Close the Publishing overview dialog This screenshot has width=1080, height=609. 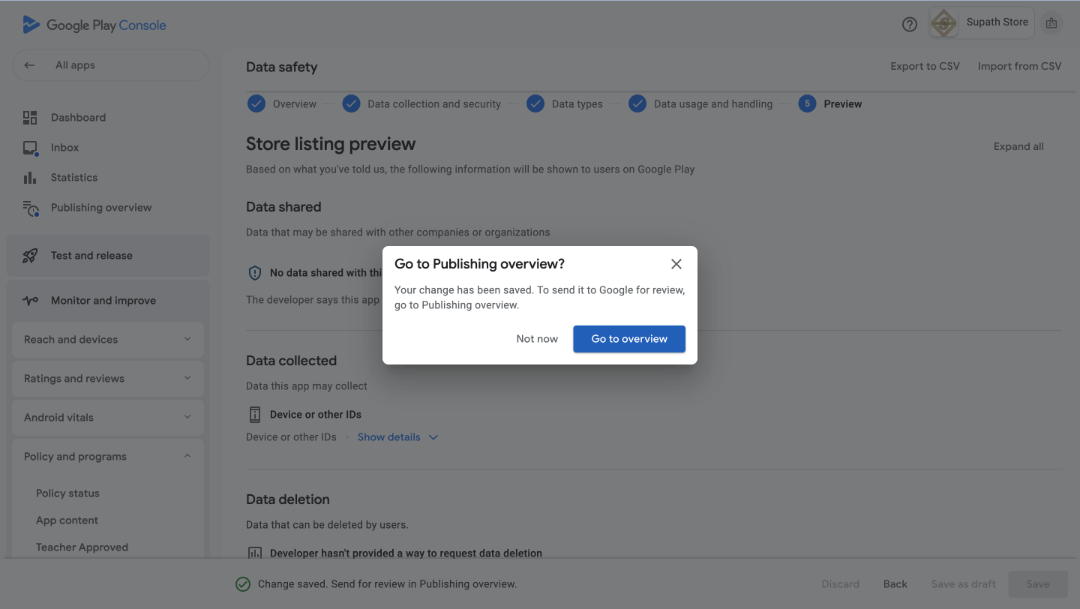676,264
